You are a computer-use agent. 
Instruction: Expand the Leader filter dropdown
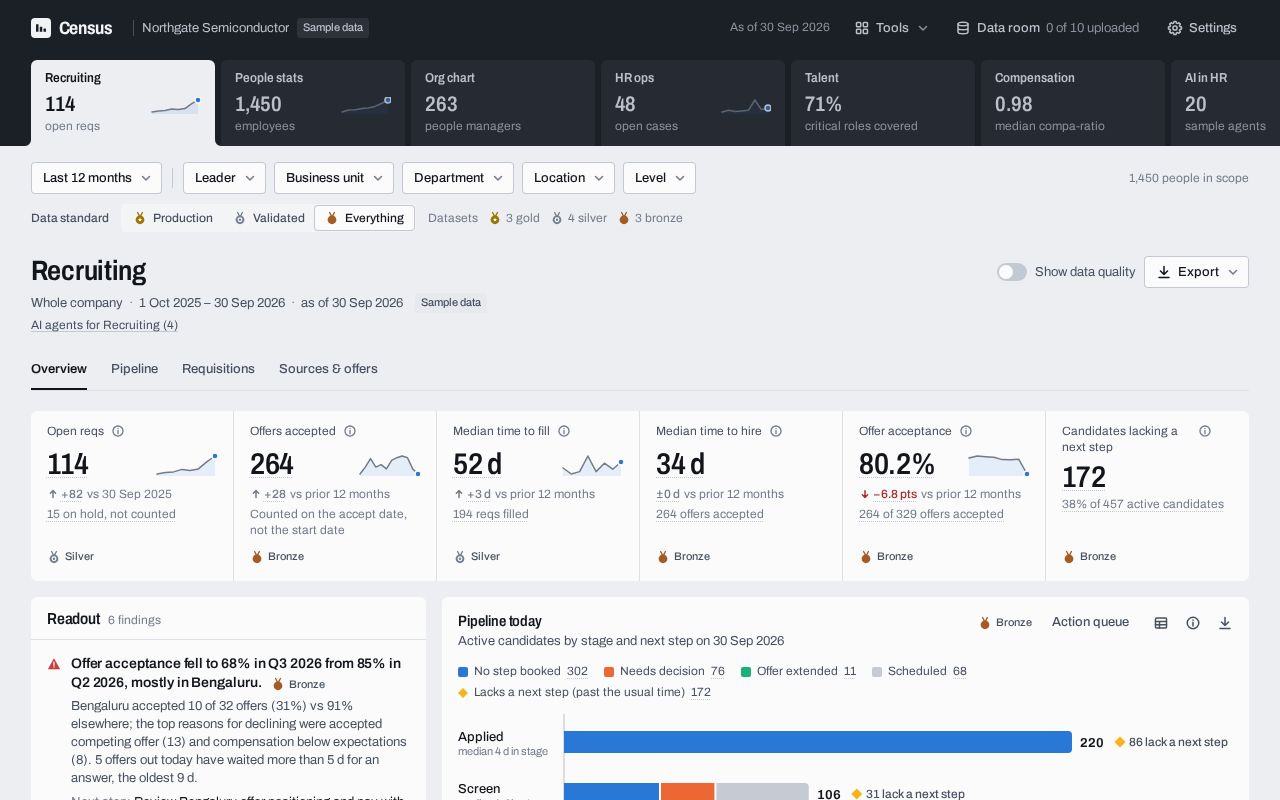[x=224, y=178]
